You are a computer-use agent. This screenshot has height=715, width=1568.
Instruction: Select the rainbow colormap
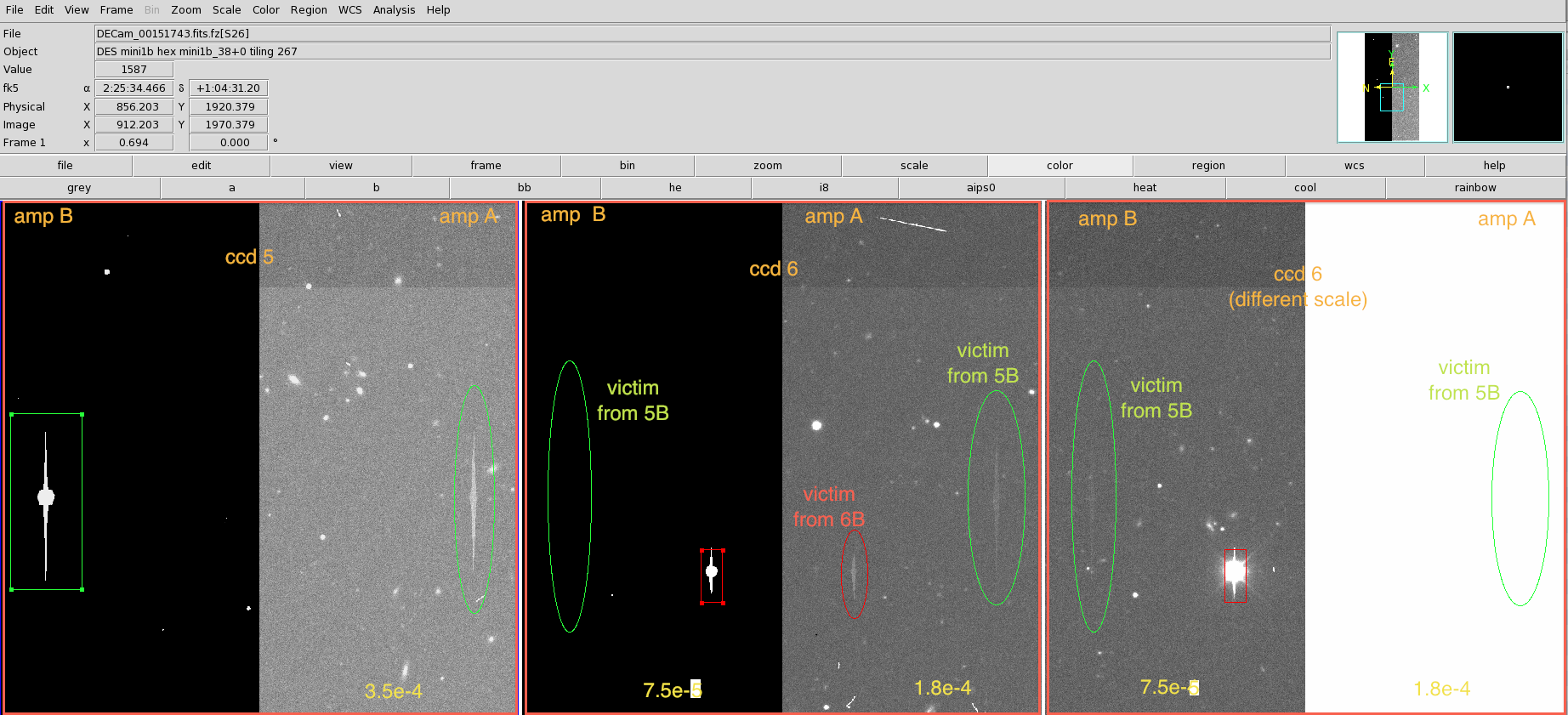coord(1474,188)
